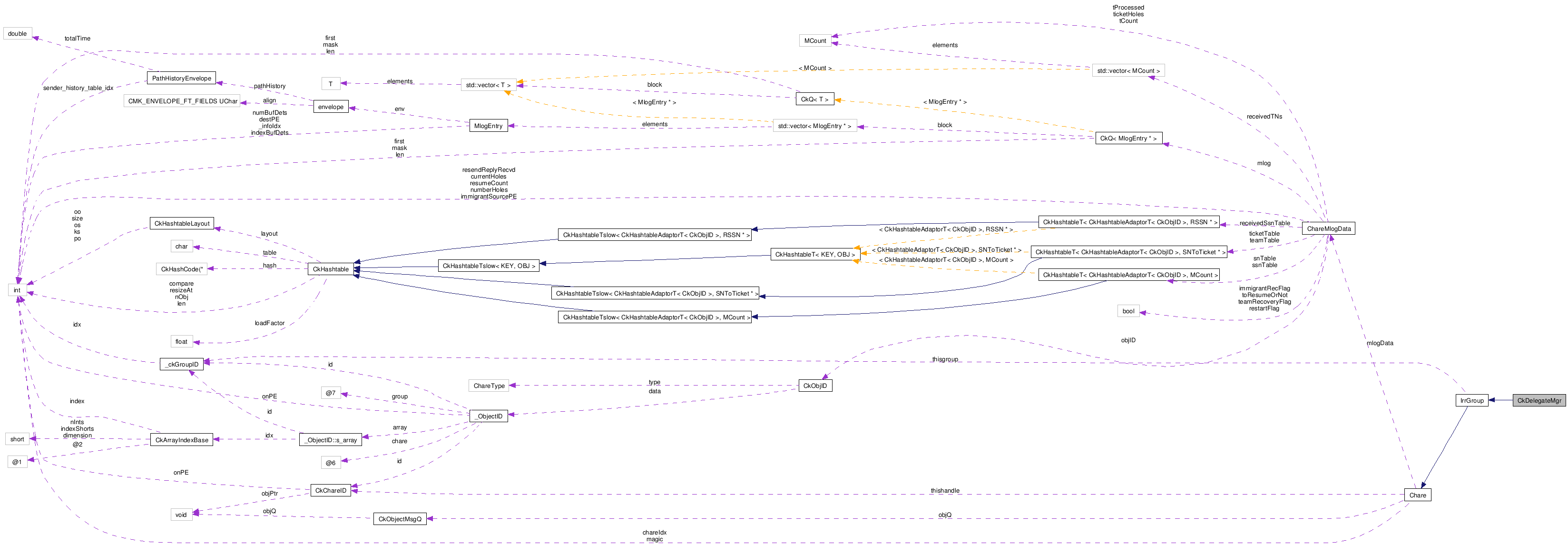The width and height of the screenshot is (1568, 545).
Task: Select the _ckGroupID node
Action: pyautogui.click(x=182, y=364)
